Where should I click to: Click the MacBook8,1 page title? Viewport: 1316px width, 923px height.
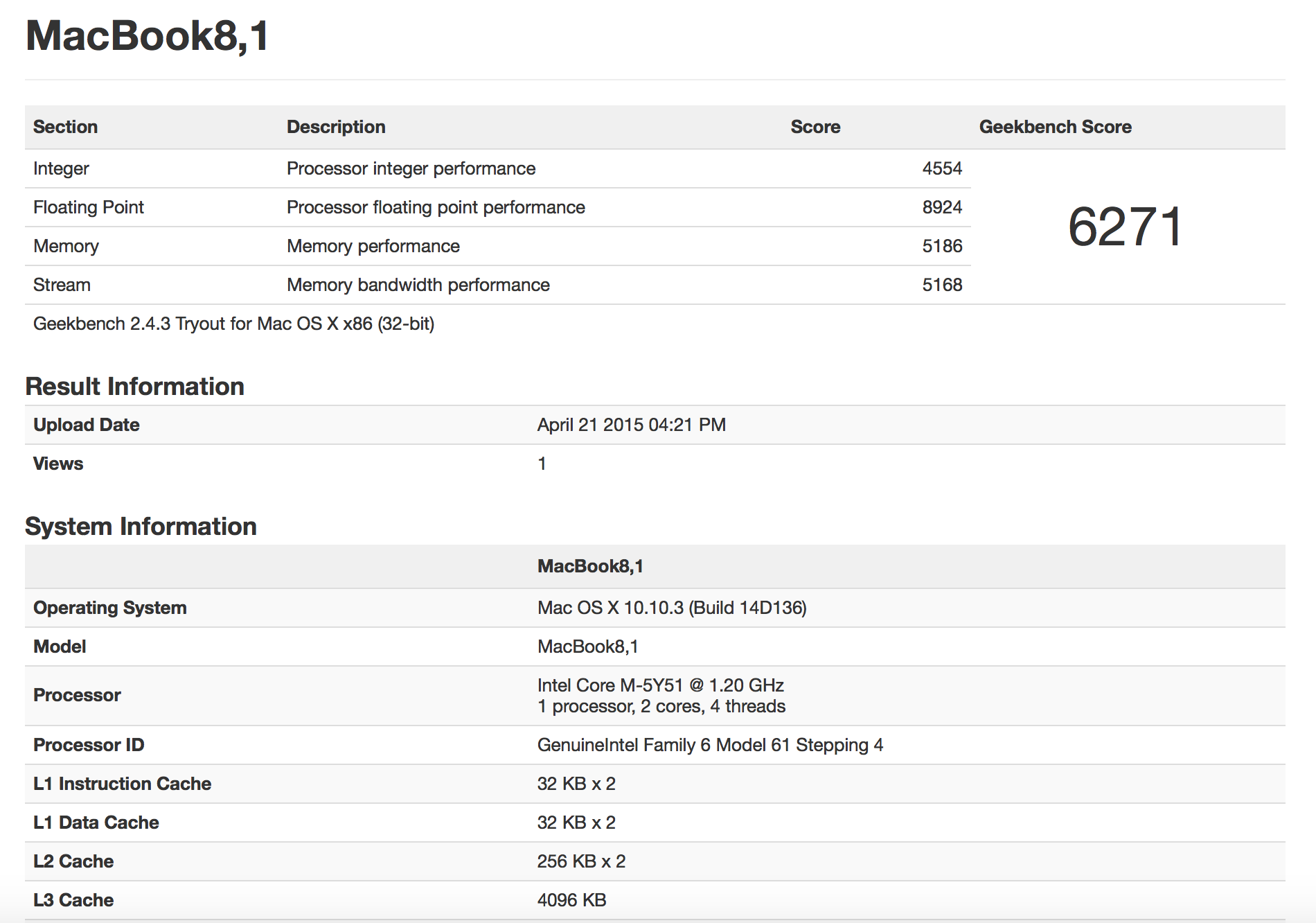point(148,36)
